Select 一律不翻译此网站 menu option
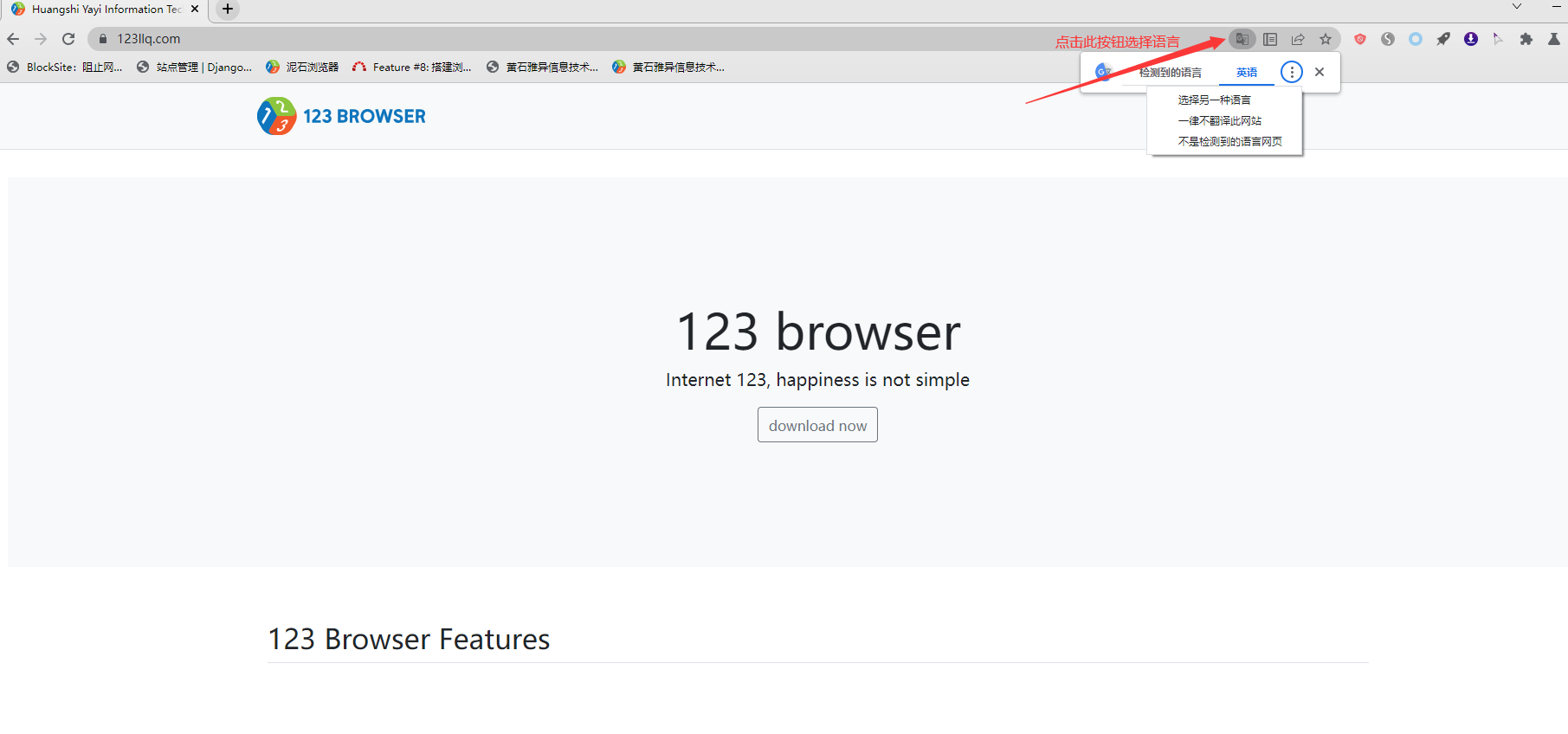The image size is (1568, 734). click(x=1219, y=121)
